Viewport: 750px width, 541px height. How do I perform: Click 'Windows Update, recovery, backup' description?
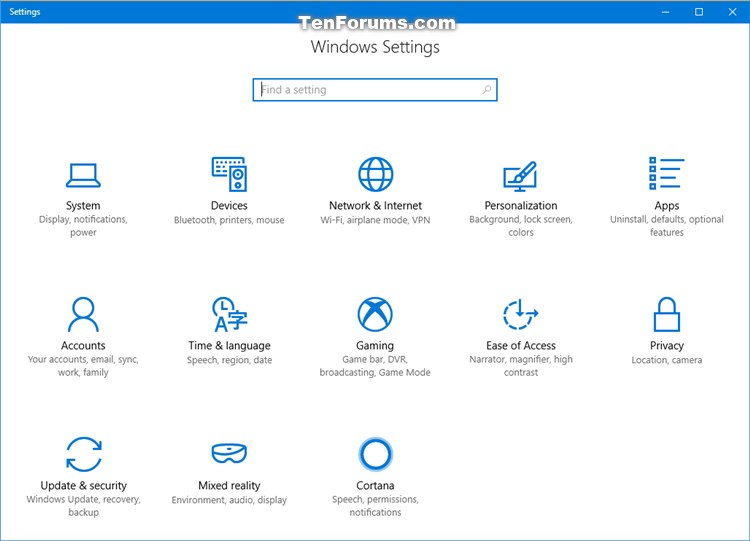[x=84, y=506]
